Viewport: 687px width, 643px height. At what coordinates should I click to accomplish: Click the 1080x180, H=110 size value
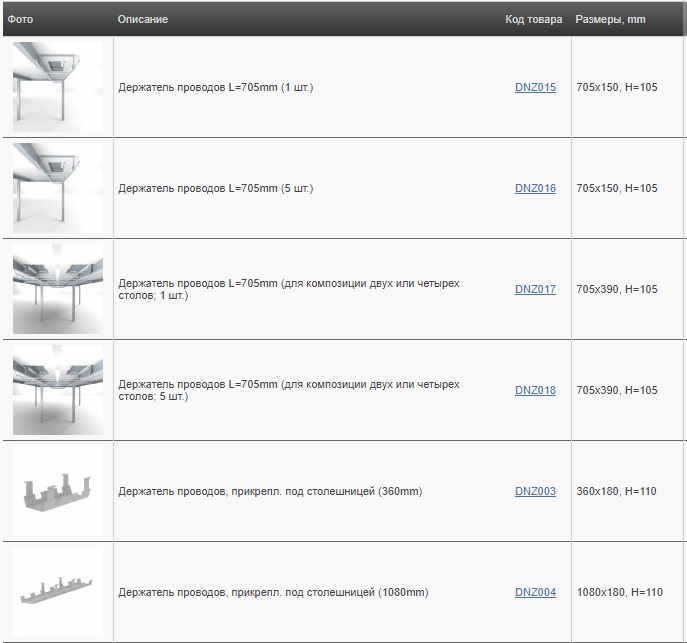tap(619, 593)
